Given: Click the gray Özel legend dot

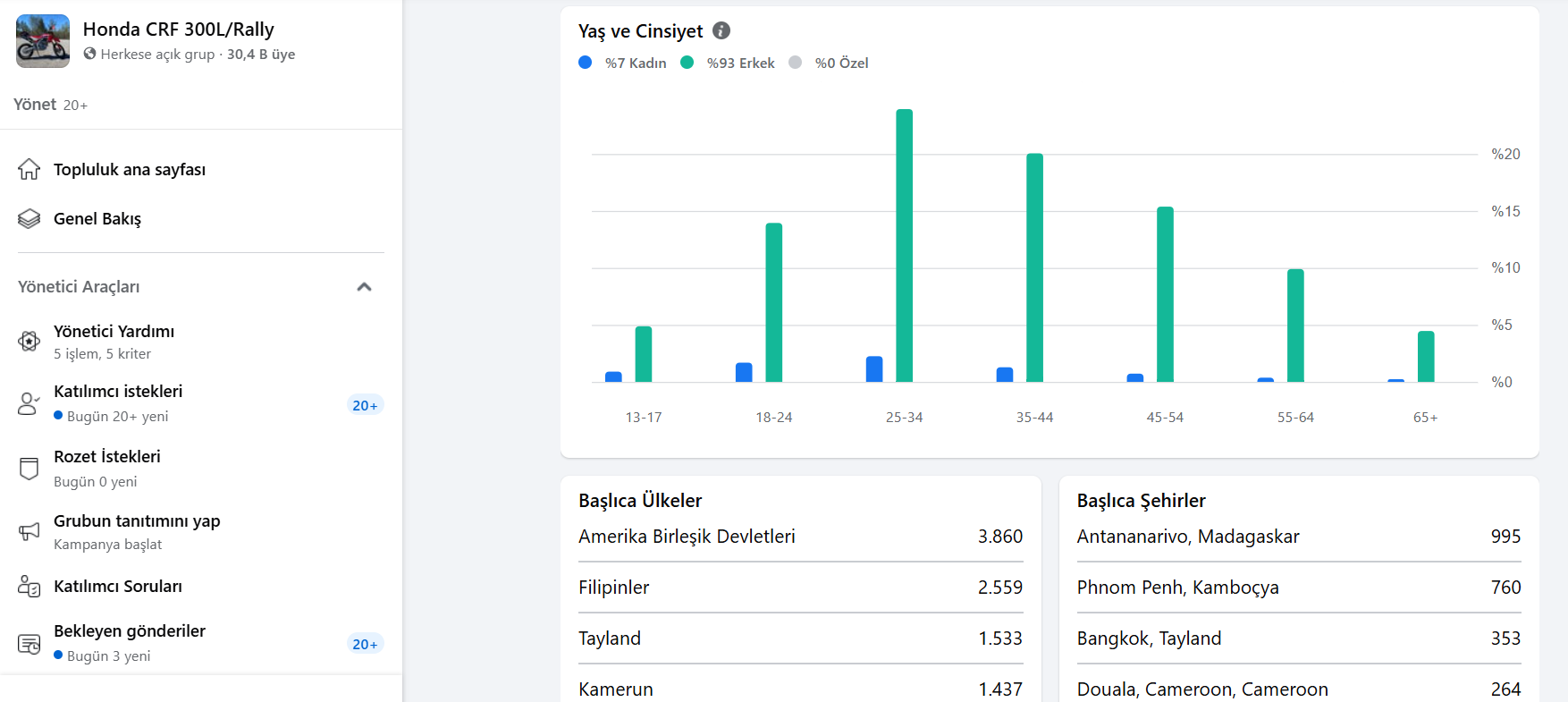Looking at the screenshot, I should coord(796,63).
